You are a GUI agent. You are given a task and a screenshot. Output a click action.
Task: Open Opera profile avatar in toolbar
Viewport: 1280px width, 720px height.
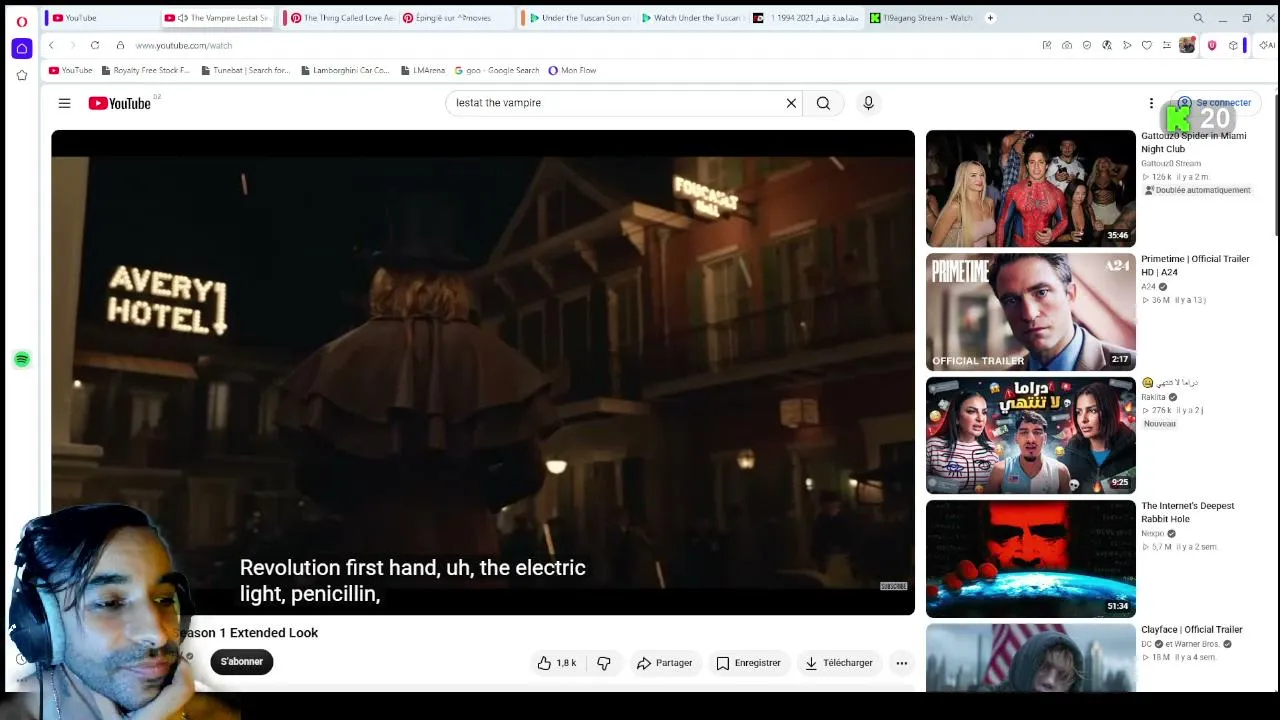pyautogui.click(x=1187, y=45)
